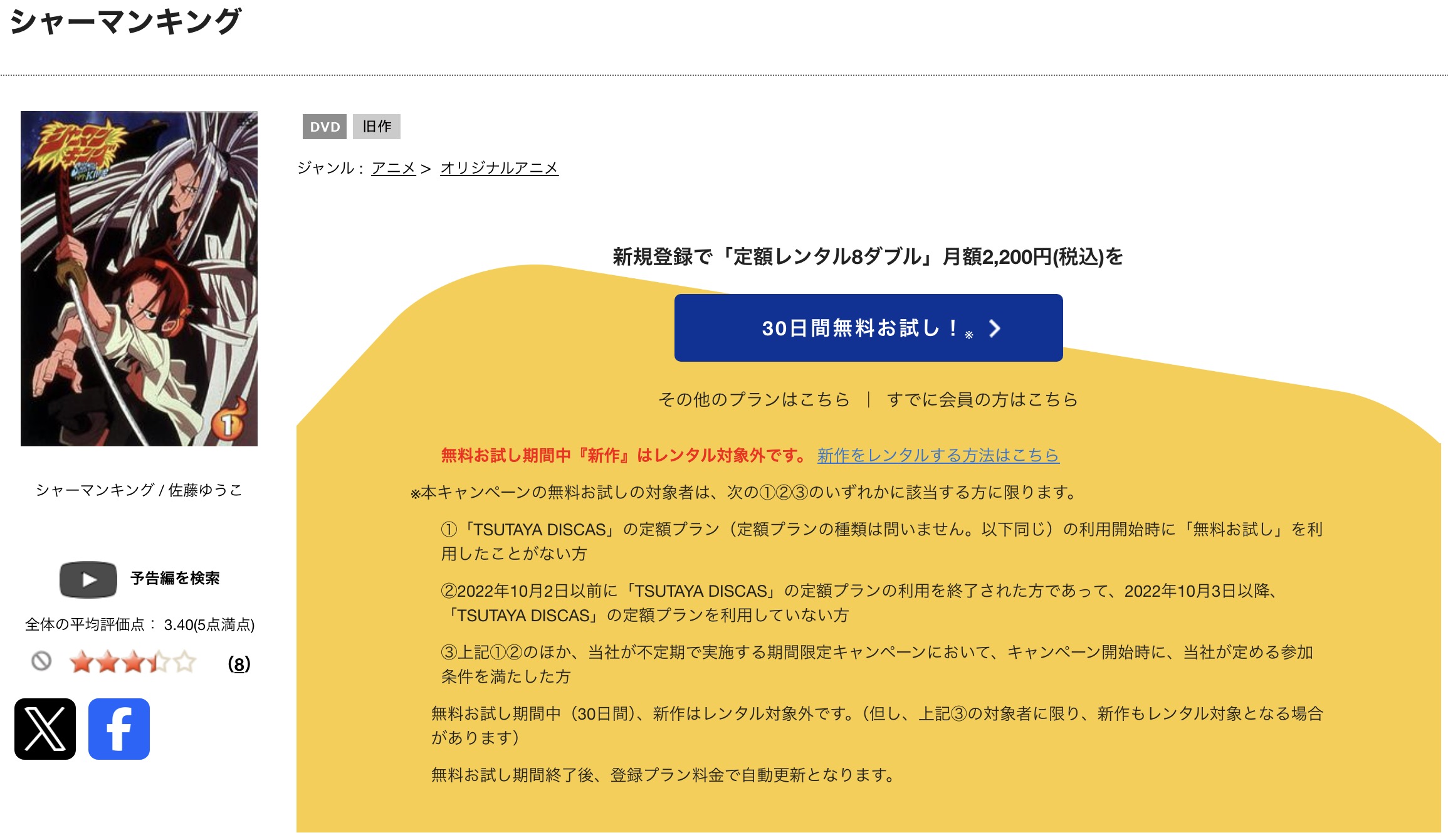
Task: Click 予告編を検索 text link
Action: point(176,578)
